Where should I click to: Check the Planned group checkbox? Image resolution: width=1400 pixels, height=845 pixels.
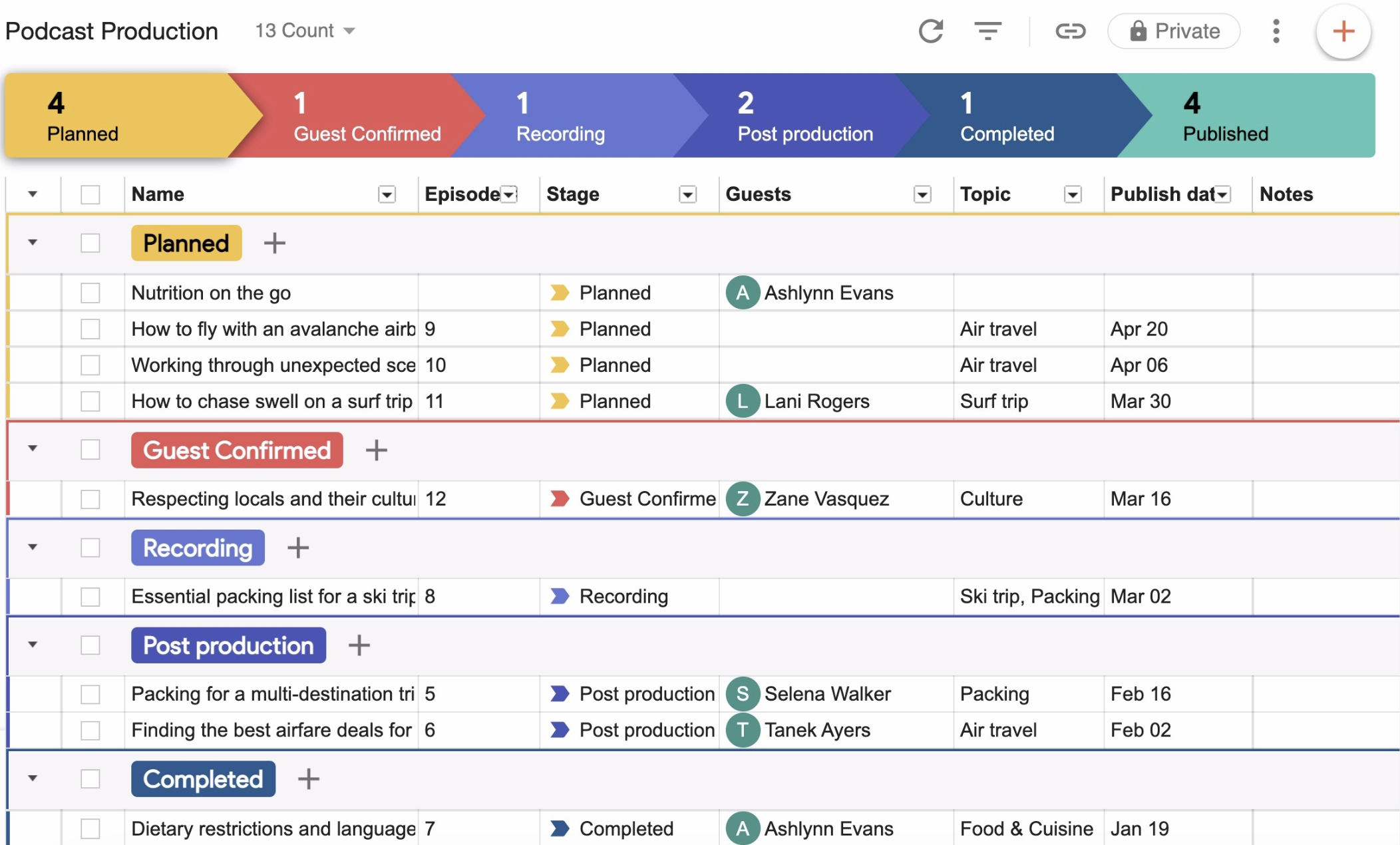coord(90,243)
